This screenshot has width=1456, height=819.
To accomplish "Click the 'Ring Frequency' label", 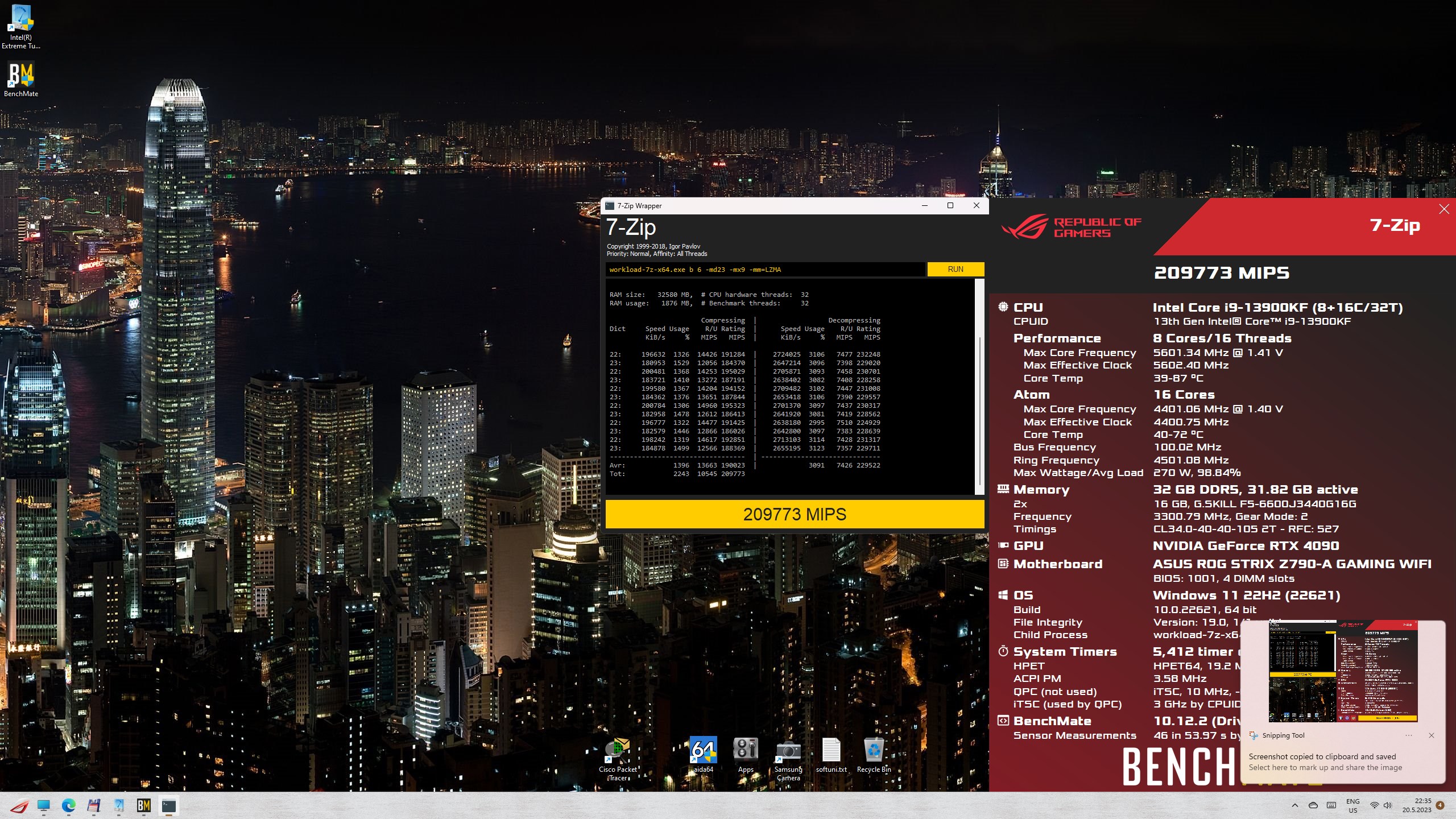I will pyautogui.click(x=1056, y=460).
